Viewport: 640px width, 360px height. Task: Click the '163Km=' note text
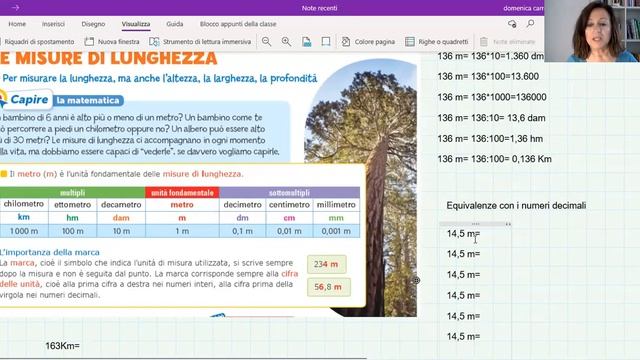point(62,346)
